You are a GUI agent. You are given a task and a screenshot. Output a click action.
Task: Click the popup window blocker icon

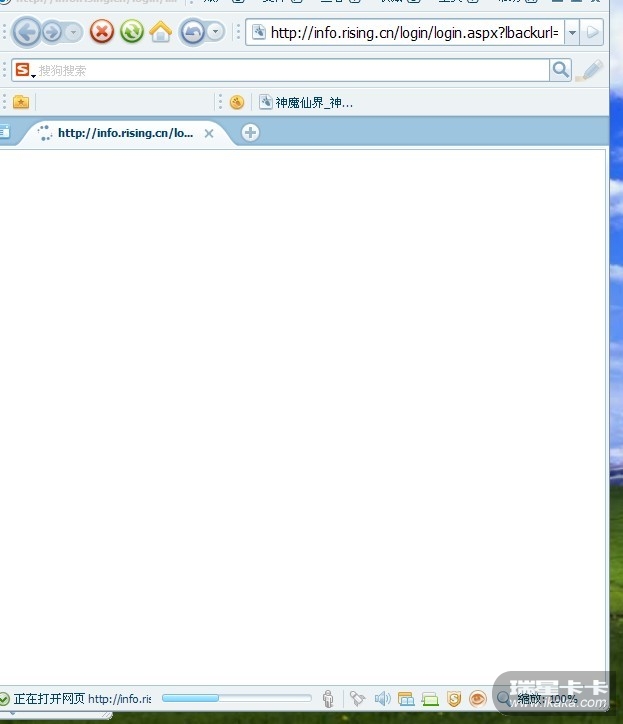(x=406, y=699)
